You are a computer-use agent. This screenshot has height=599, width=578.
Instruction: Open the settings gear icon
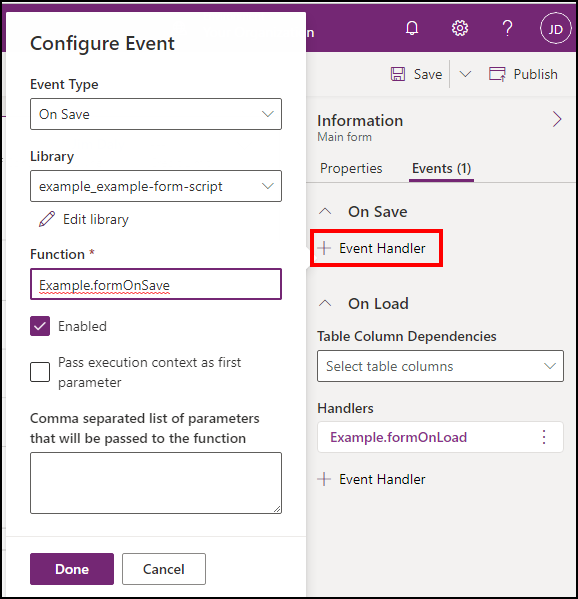[460, 28]
